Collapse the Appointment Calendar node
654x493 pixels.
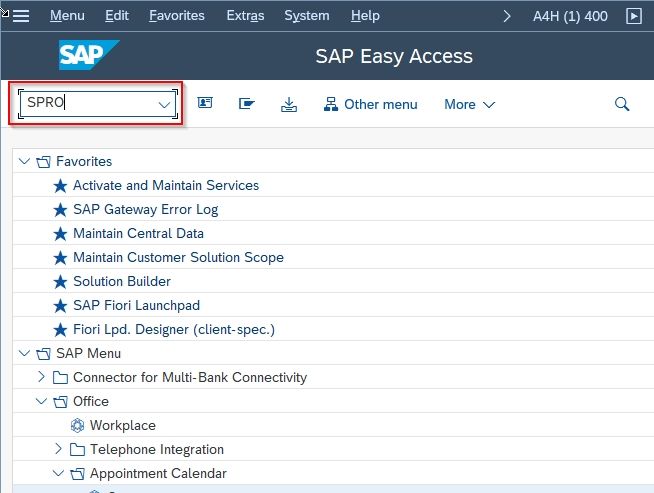[x=58, y=473]
